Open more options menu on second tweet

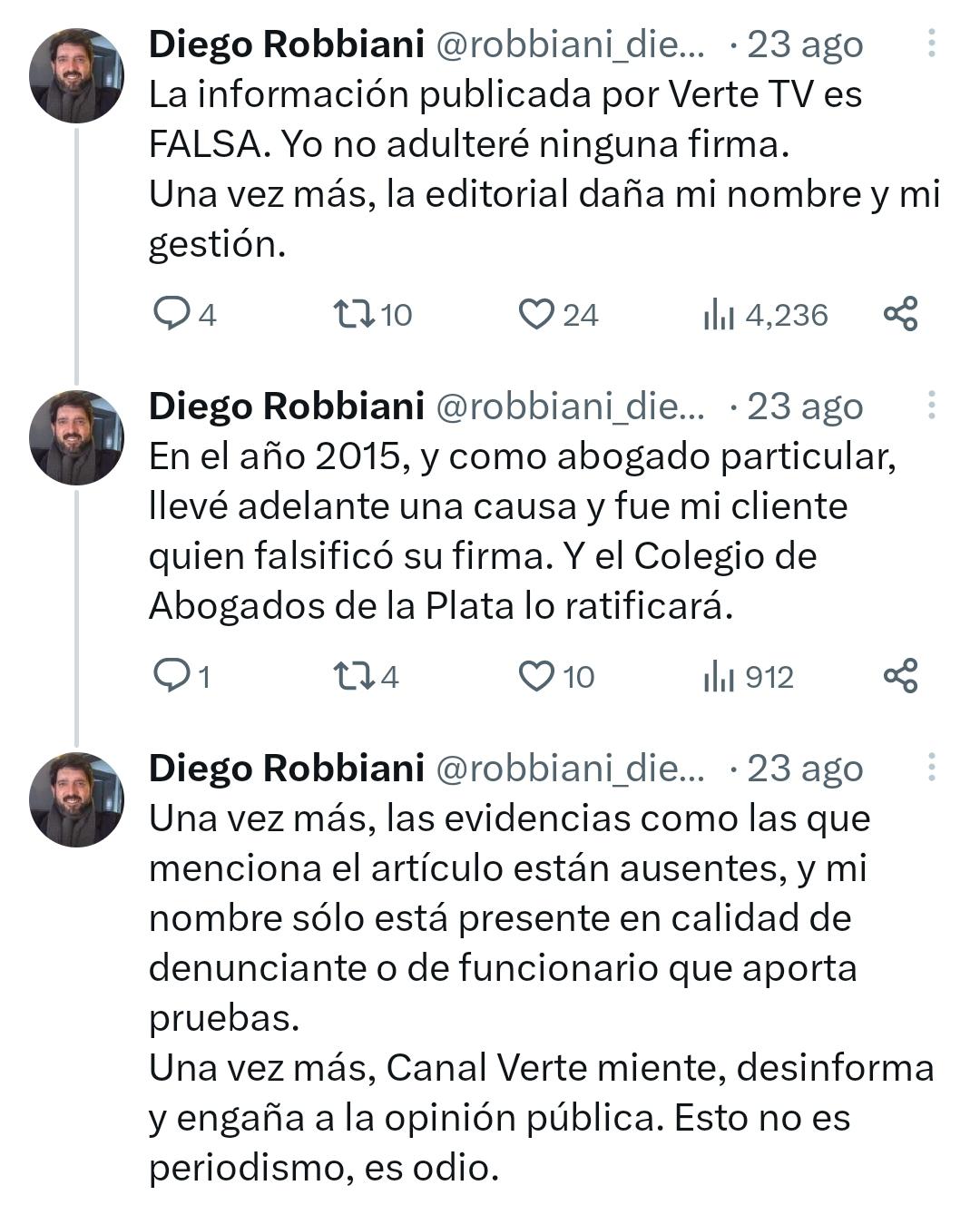coord(931,405)
